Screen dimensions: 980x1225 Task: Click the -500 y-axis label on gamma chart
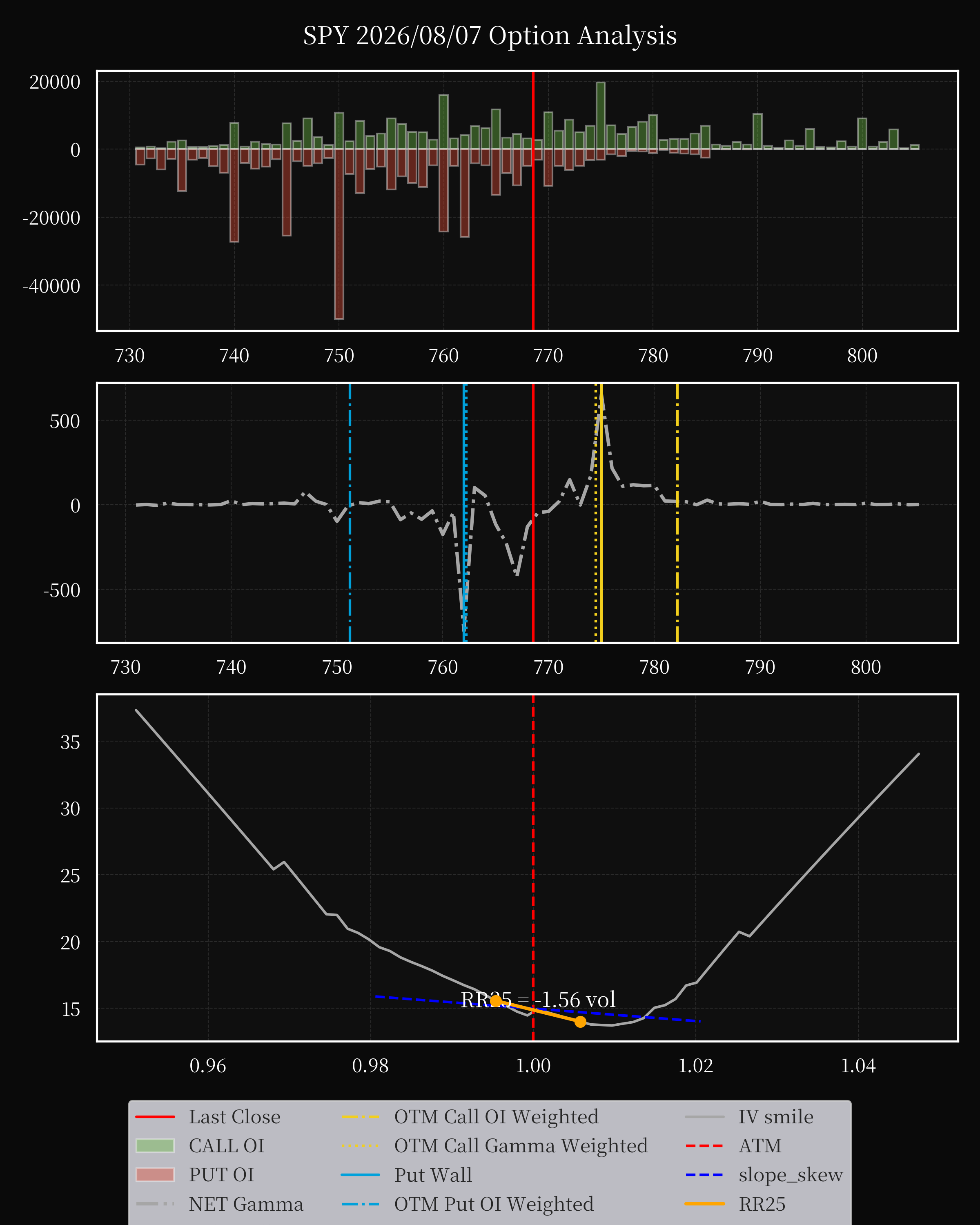61,590
